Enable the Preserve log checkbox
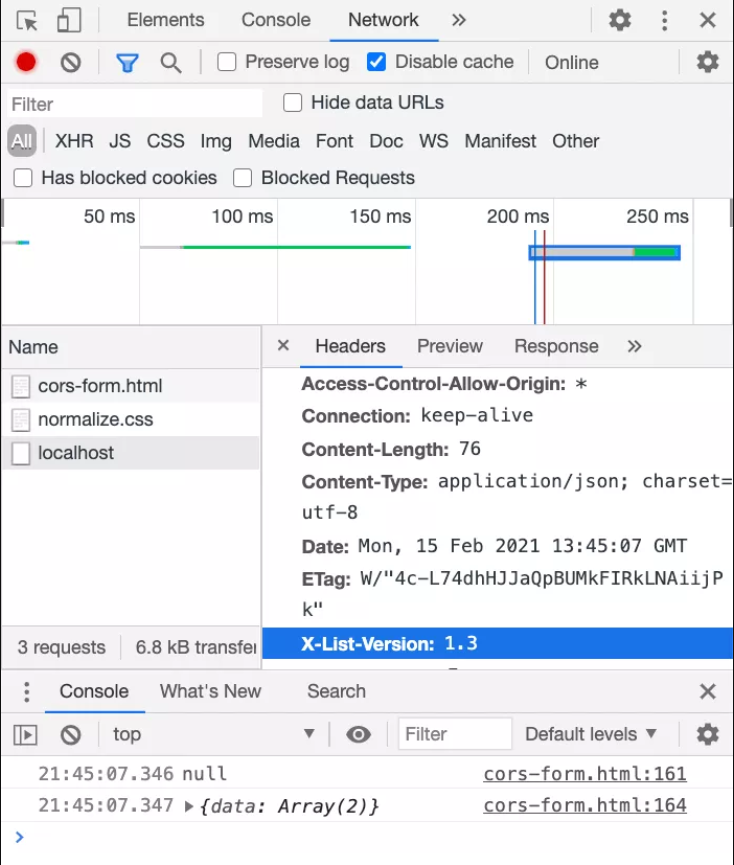 click(x=227, y=62)
